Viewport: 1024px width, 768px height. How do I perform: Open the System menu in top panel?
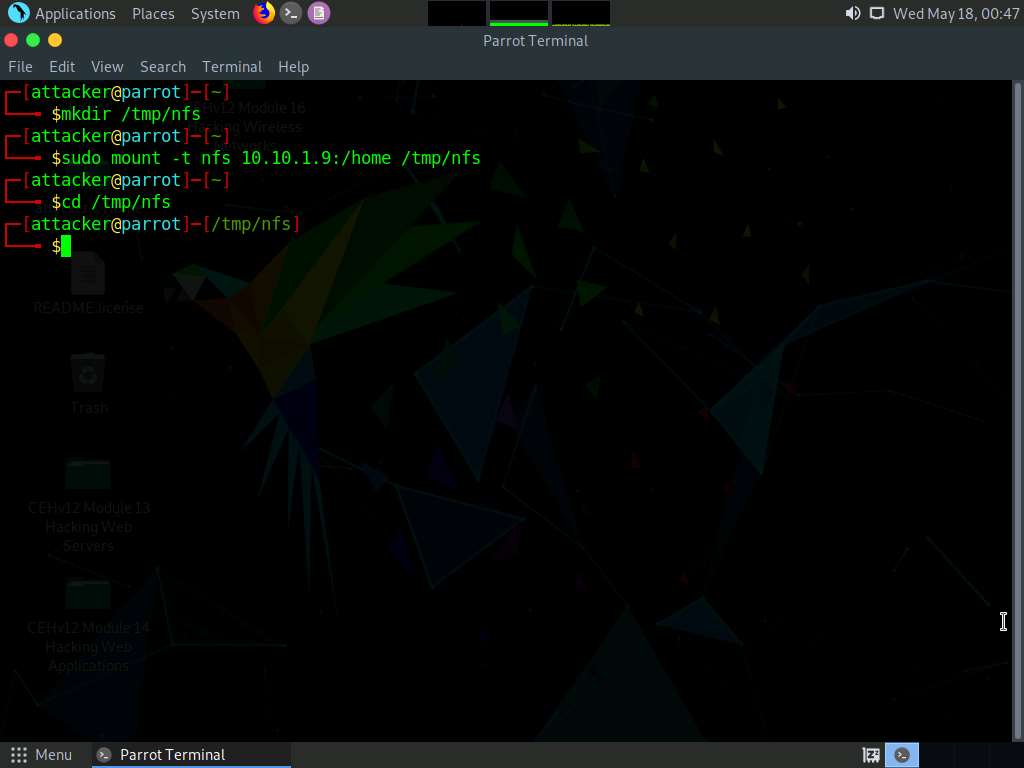(x=215, y=13)
